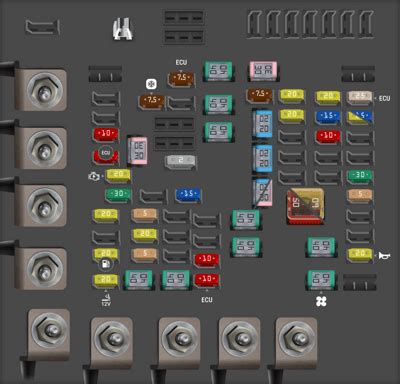
Task: Select the green 30 fuse on right column
Action: (x=360, y=176)
